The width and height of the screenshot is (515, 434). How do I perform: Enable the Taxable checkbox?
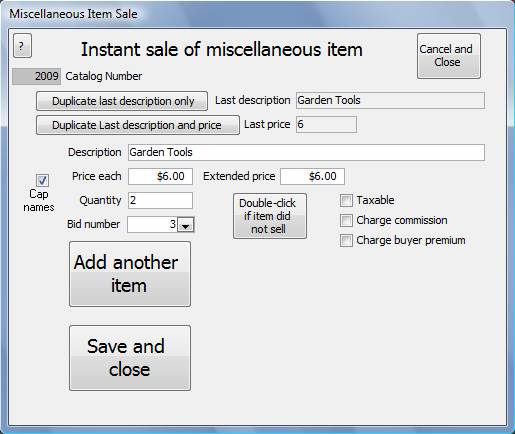[346, 200]
